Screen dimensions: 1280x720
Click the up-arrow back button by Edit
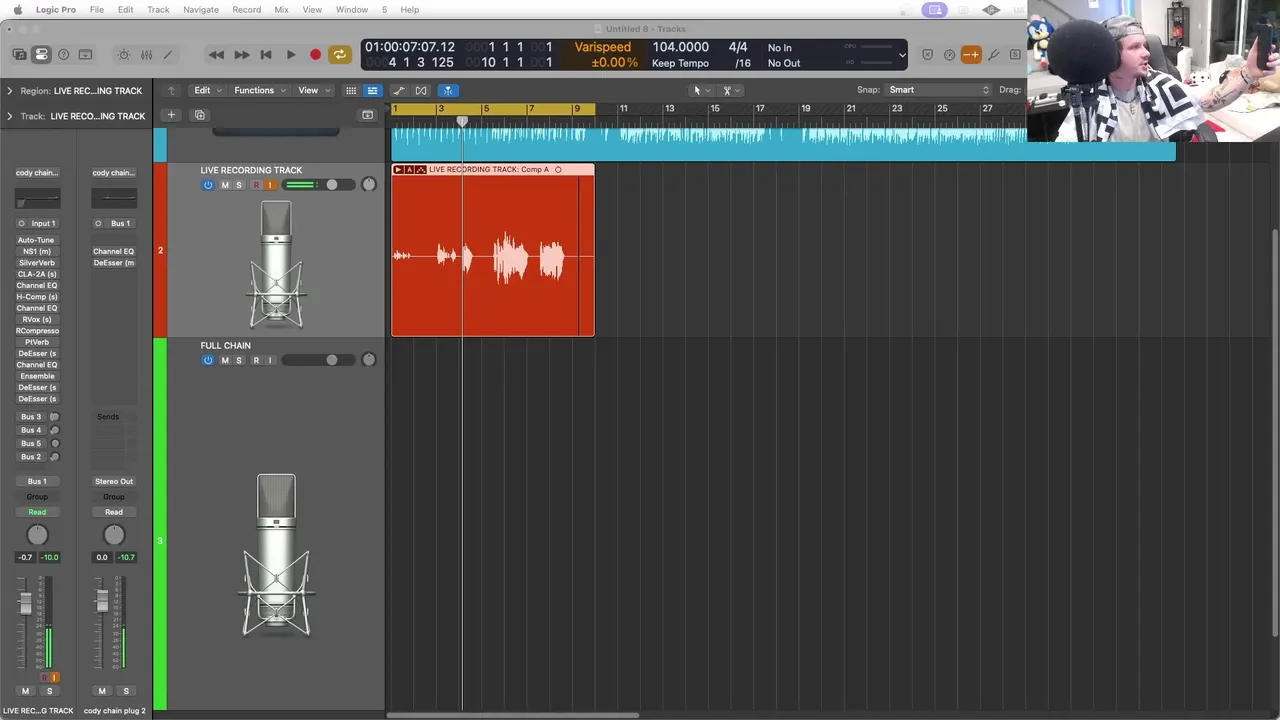pyautogui.click(x=171, y=90)
